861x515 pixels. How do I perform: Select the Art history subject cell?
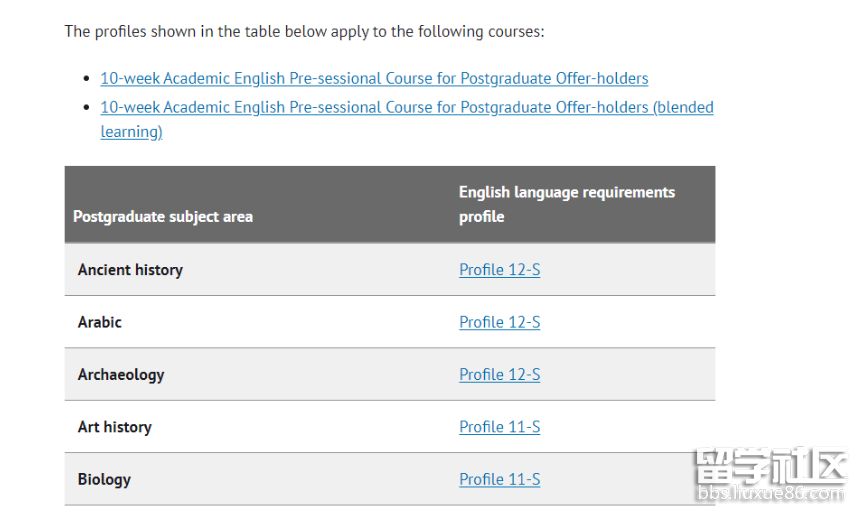tap(115, 427)
